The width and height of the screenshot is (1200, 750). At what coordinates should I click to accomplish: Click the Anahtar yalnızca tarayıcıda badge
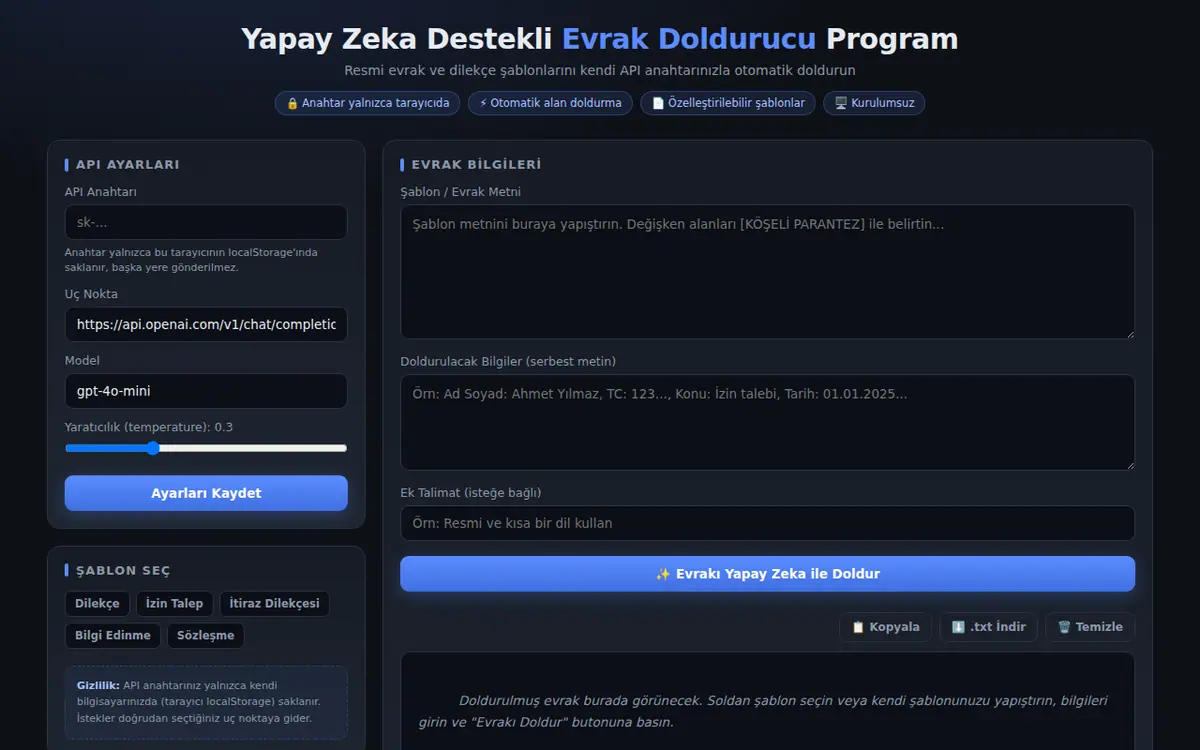(368, 103)
